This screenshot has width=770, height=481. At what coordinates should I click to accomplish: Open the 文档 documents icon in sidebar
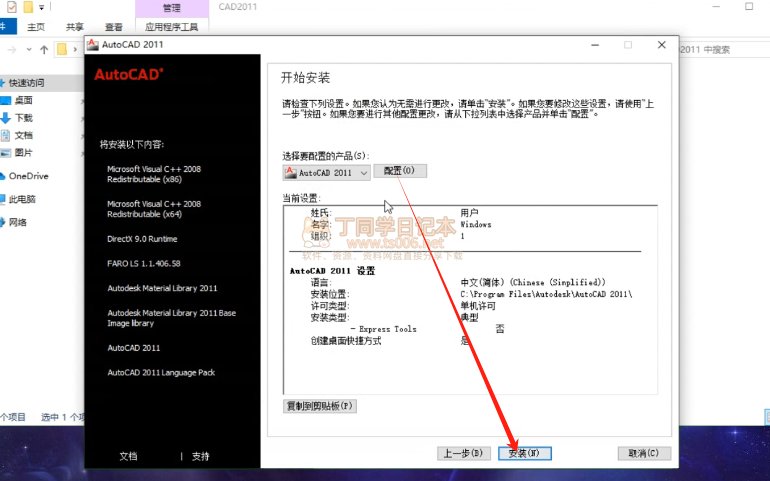[x=6, y=135]
